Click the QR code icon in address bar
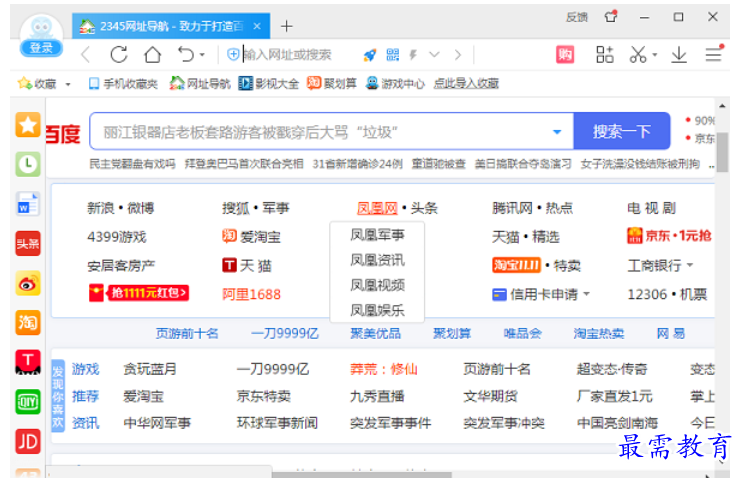Screen dimensions: 740x478 point(393,55)
